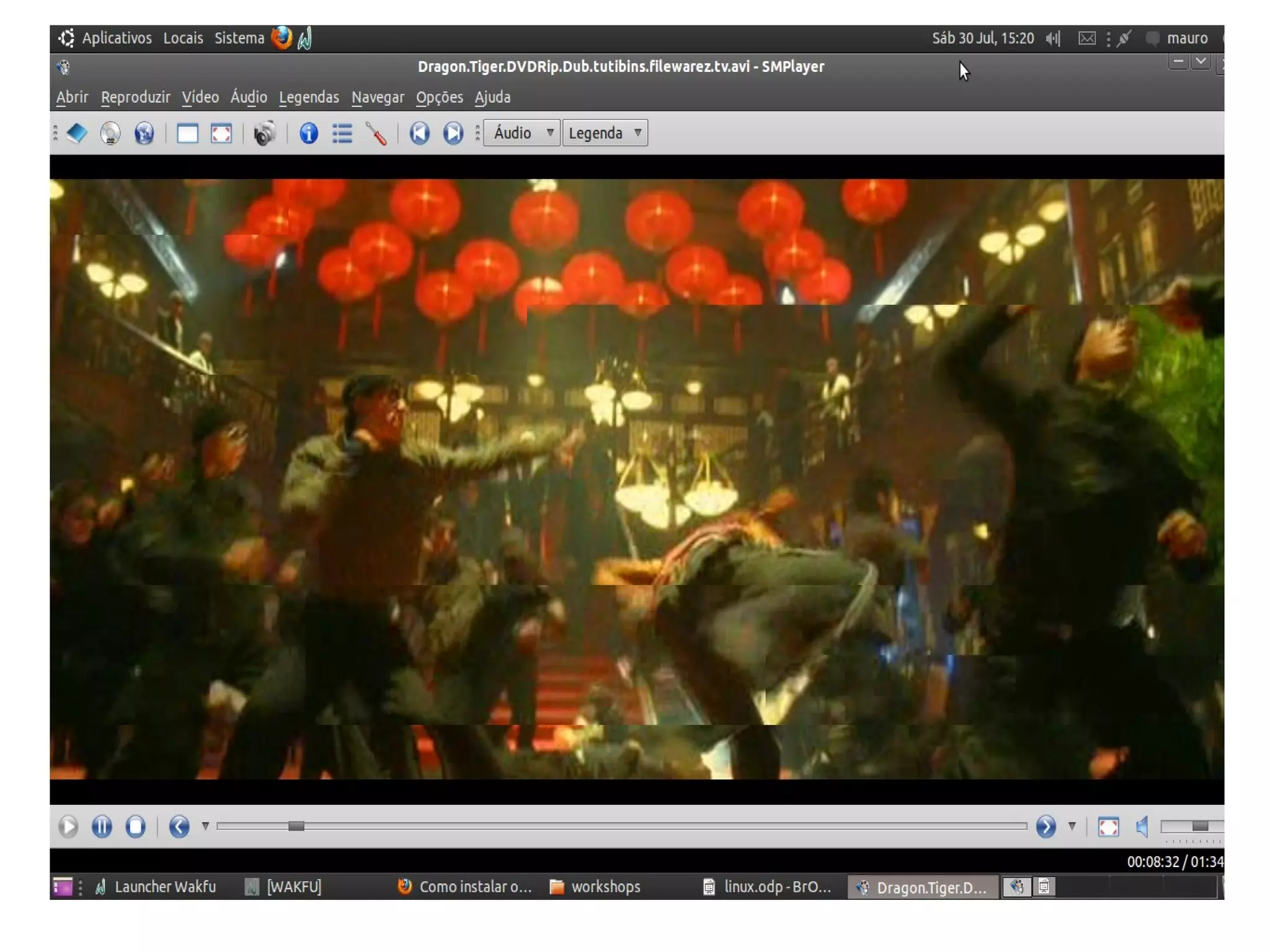Viewport: 1270px width, 952px height.
Task: Mute audio using the speaker icon
Action: tap(1142, 825)
